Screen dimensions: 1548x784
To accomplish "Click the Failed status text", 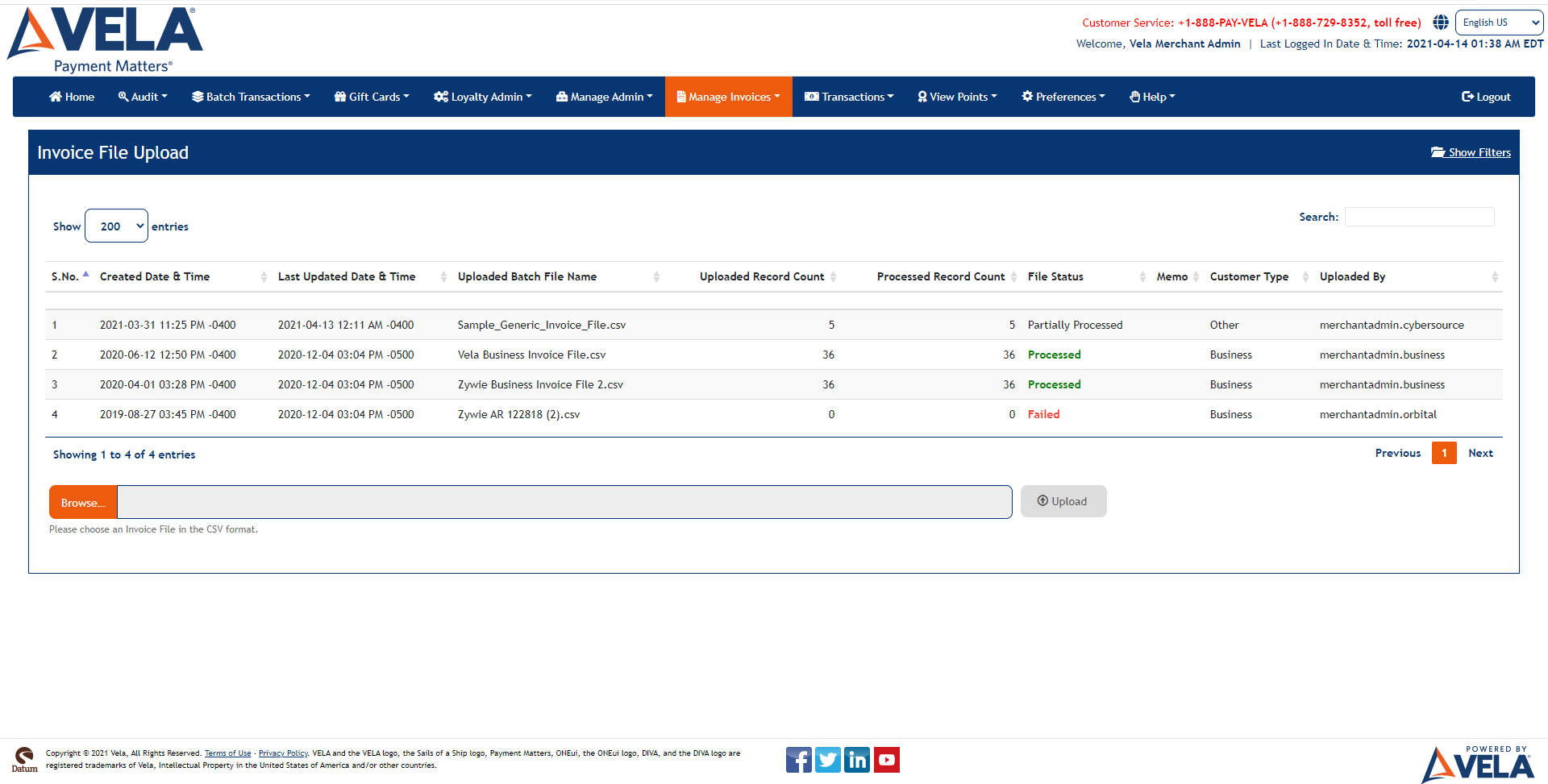I will (x=1043, y=414).
